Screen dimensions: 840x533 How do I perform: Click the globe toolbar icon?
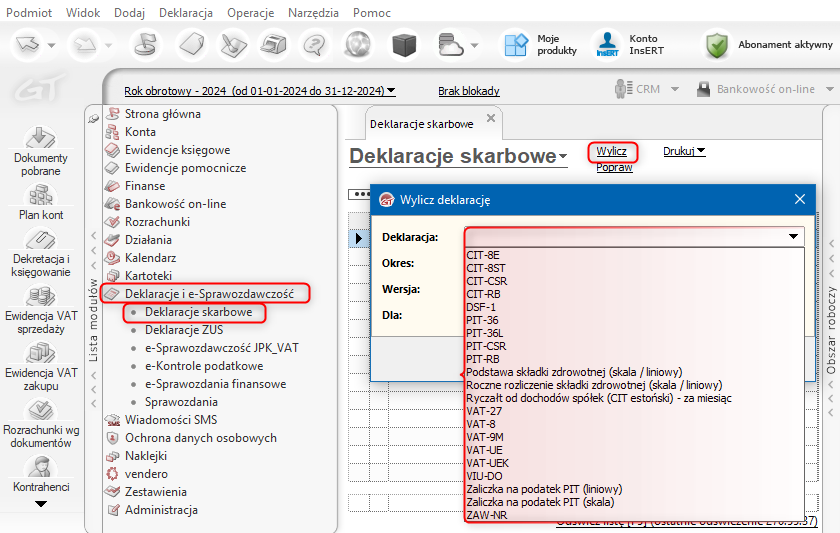[x=358, y=44]
